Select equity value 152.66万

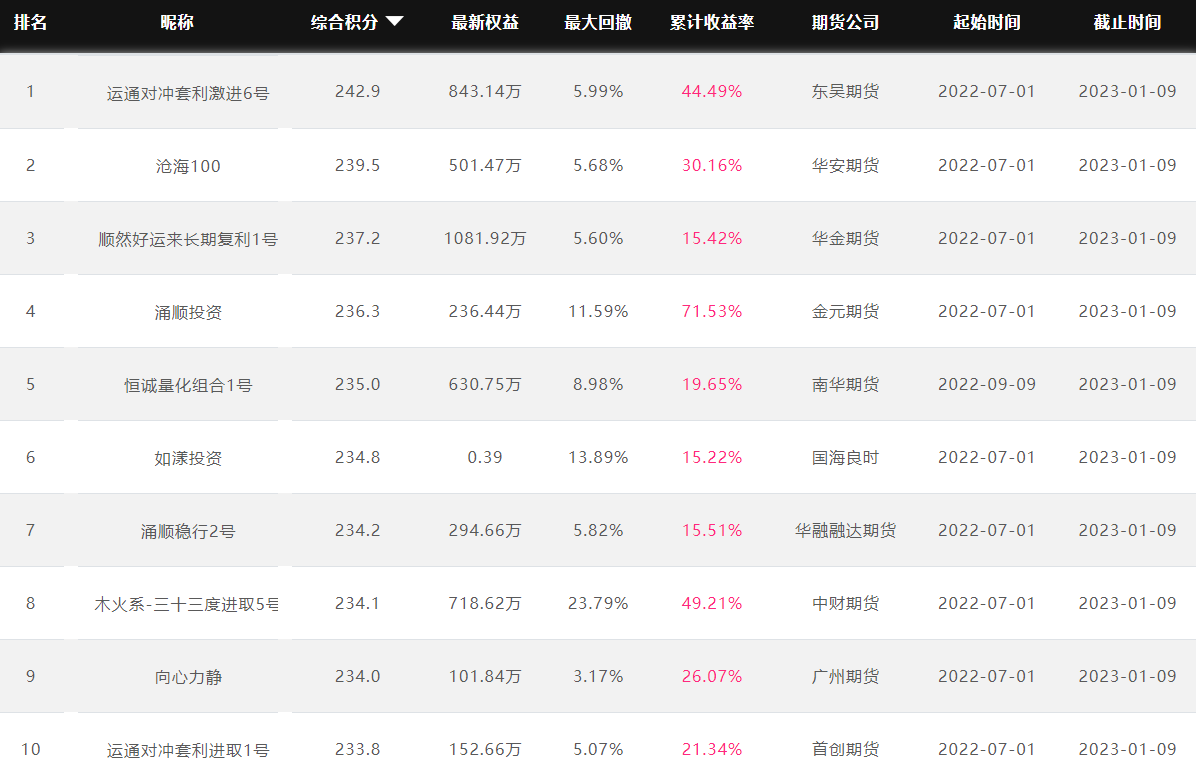484,750
